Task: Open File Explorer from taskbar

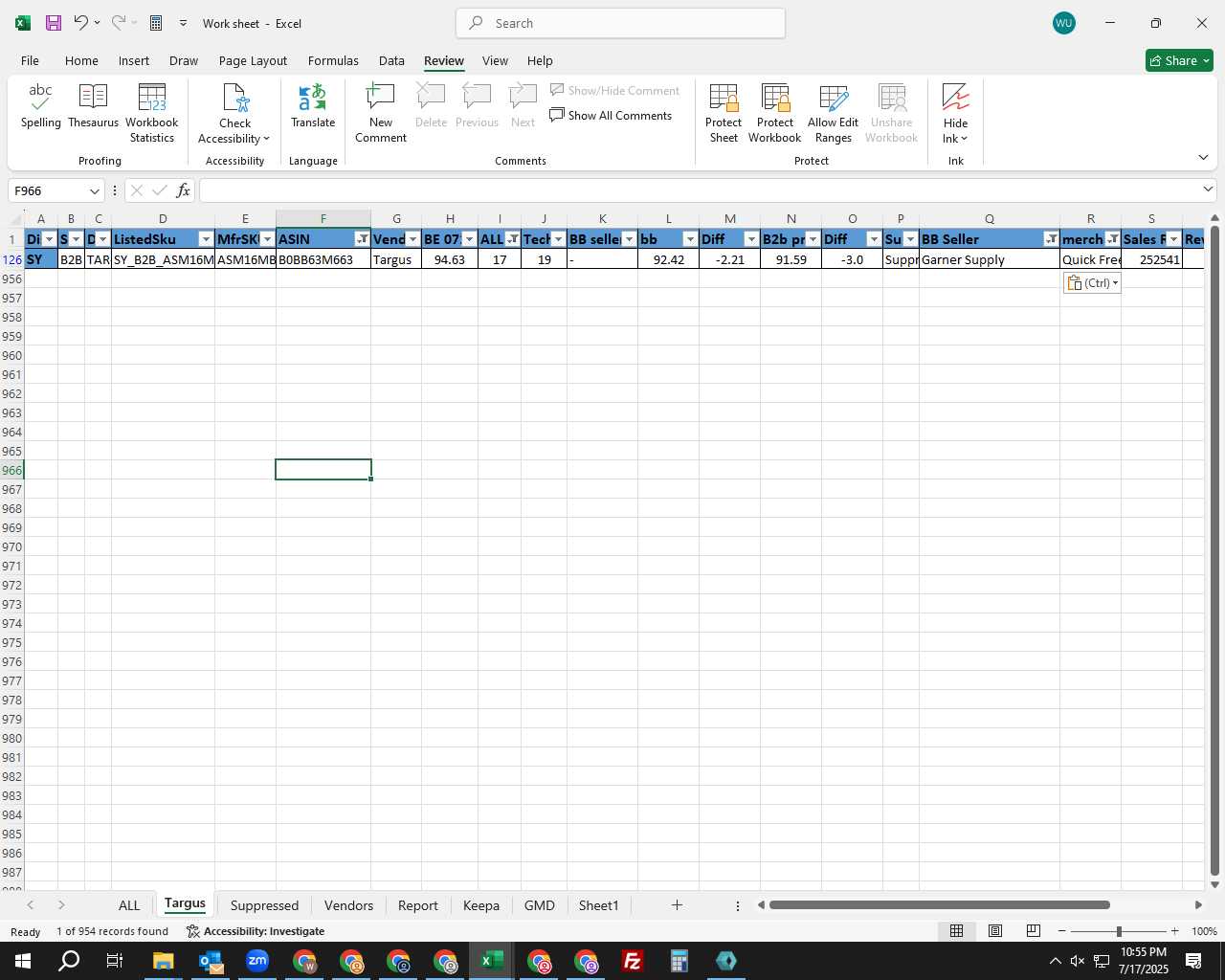Action: (163, 961)
